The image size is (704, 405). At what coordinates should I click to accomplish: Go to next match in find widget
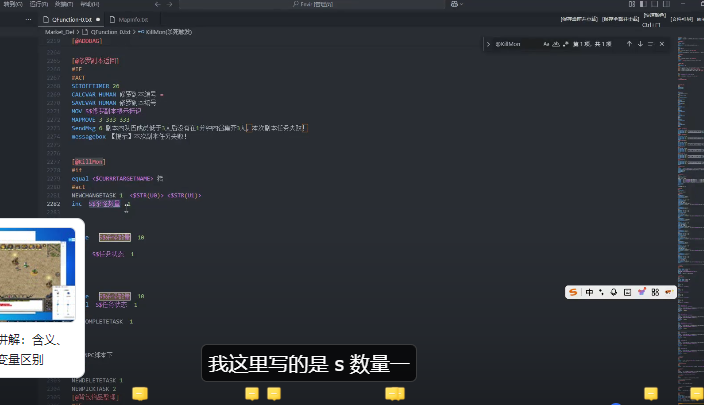[640, 44]
